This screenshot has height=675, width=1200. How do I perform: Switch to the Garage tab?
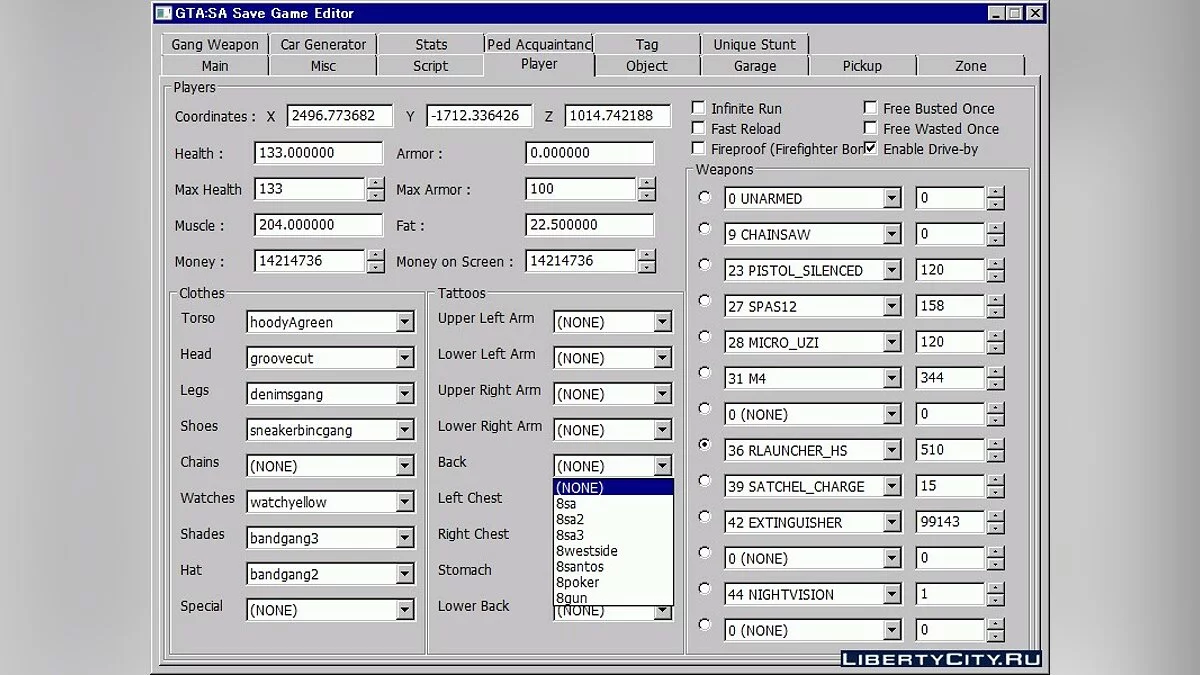(x=755, y=65)
